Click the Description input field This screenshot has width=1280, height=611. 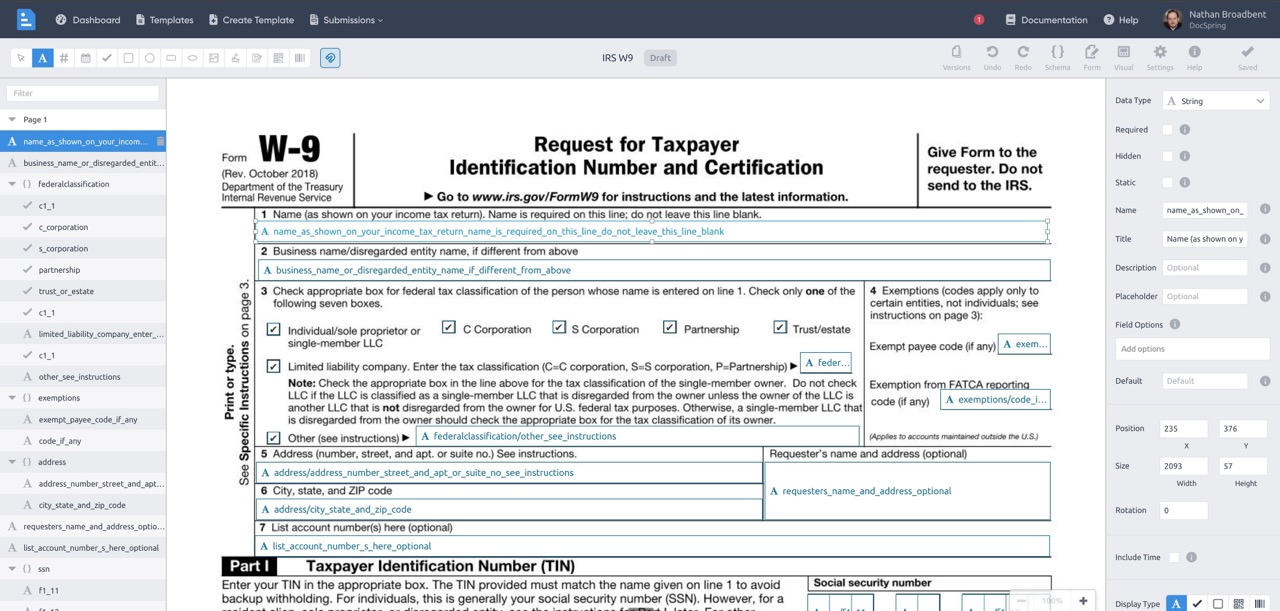point(1205,268)
